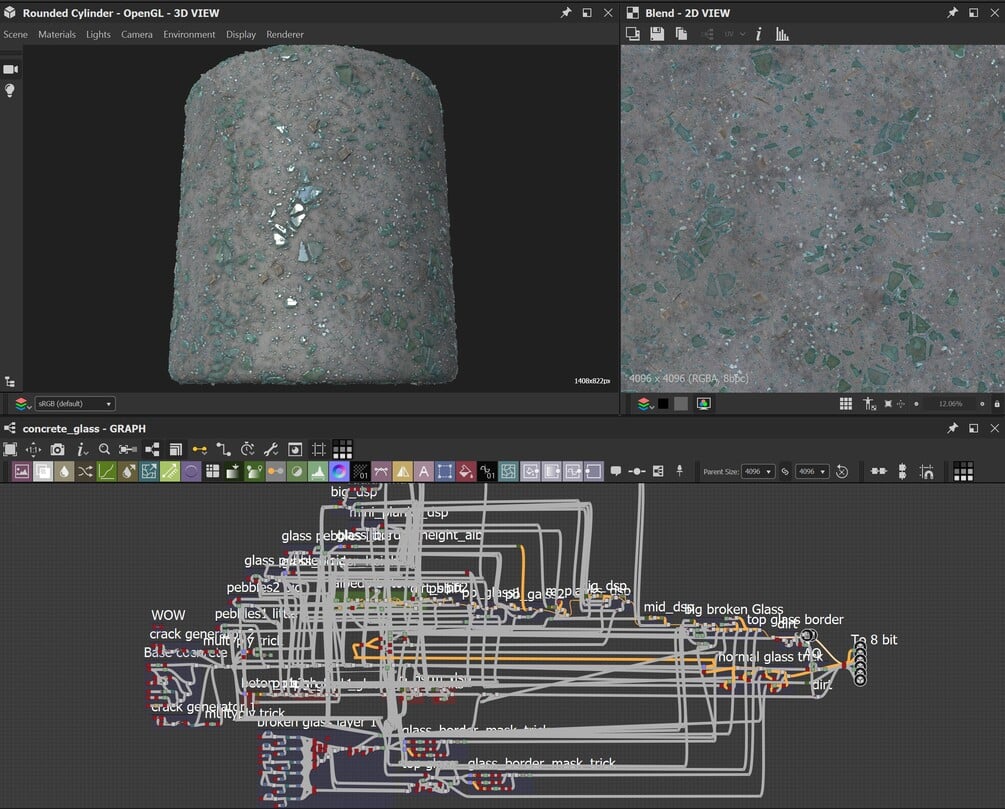Click the info icon in 2D view toolbar

(x=758, y=34)
